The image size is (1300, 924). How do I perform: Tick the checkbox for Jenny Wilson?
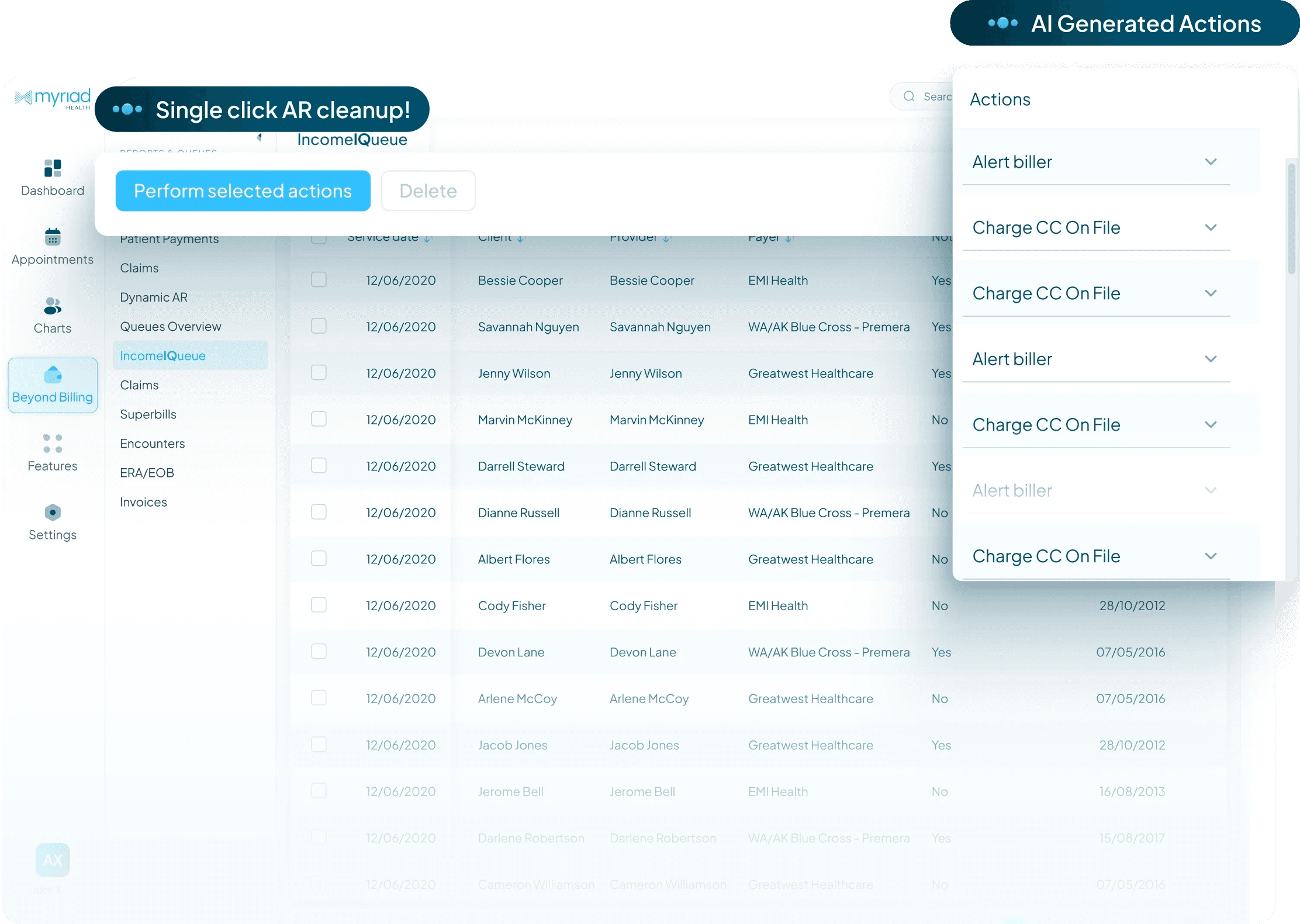click(319, 372)
